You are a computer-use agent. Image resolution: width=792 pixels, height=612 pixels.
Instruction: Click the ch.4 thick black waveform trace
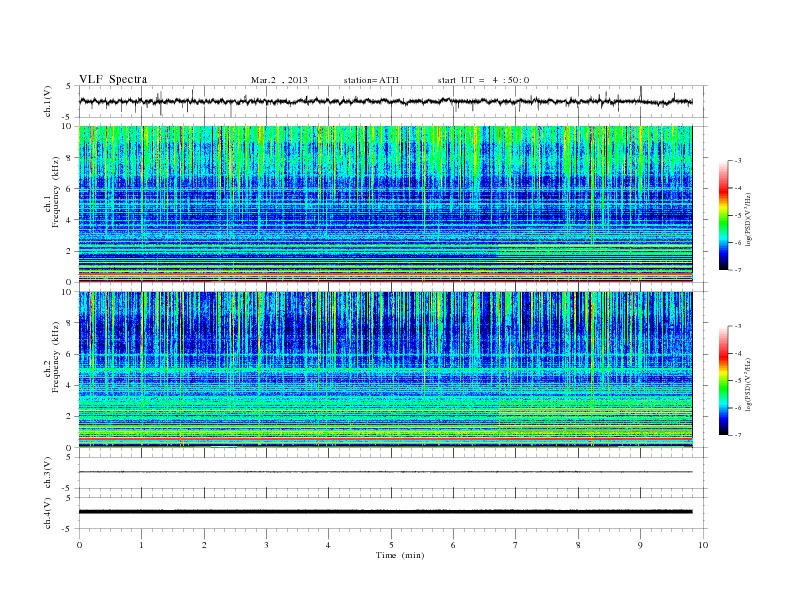pos(385,512)
